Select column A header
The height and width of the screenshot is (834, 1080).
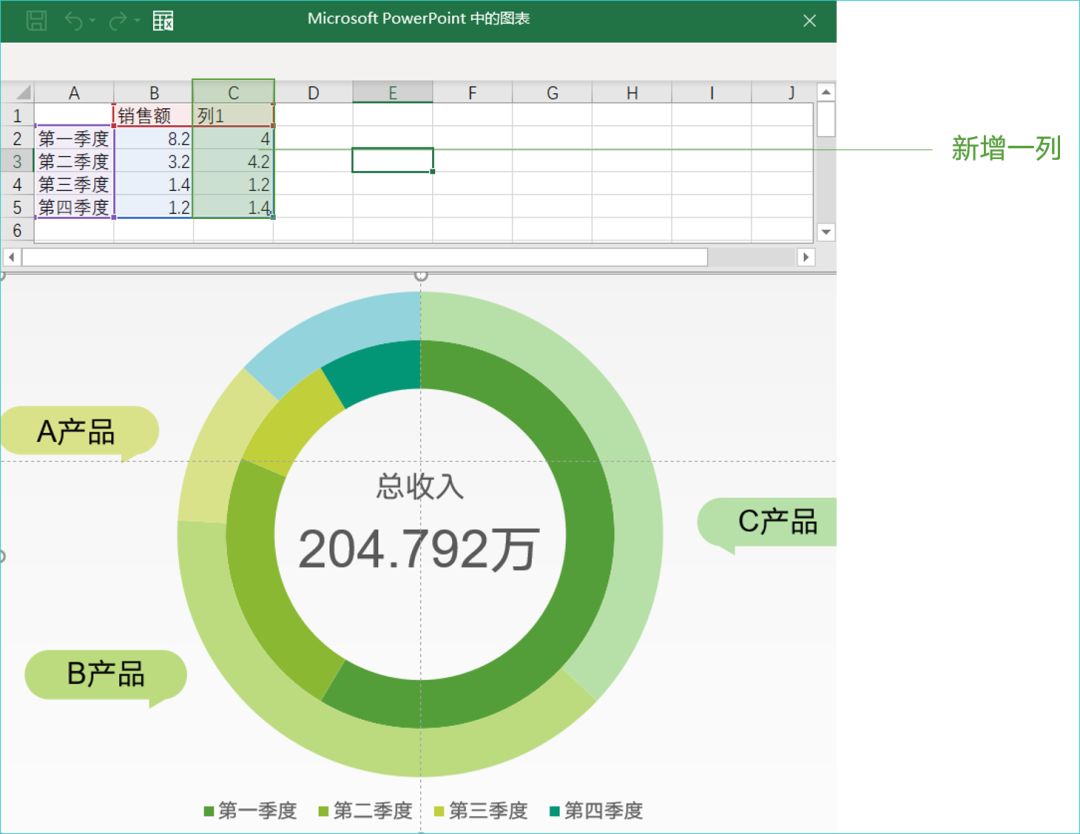pyautogui.click(x=74, y=92)
